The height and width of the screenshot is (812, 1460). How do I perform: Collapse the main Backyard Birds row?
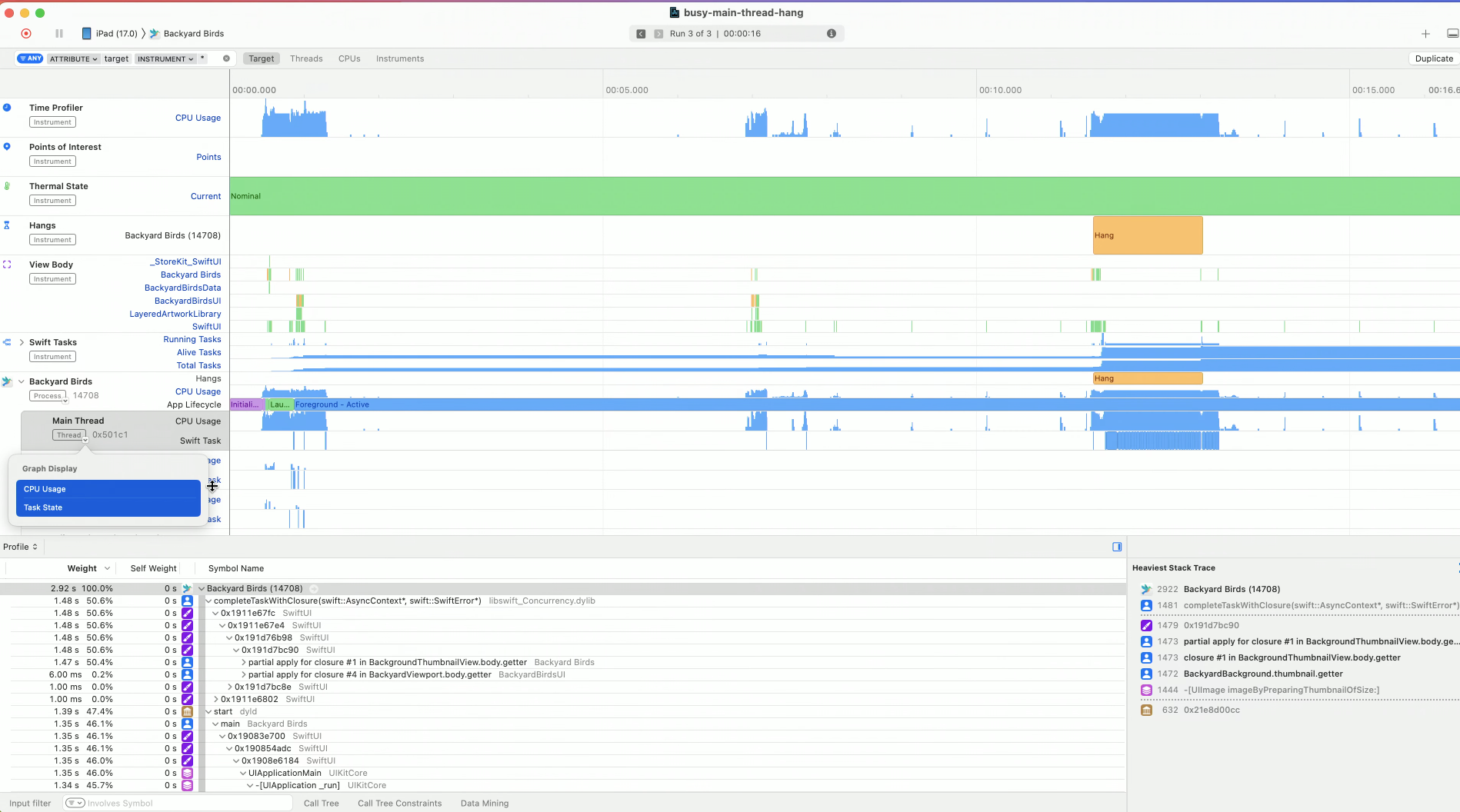click(x=215, y=724)
